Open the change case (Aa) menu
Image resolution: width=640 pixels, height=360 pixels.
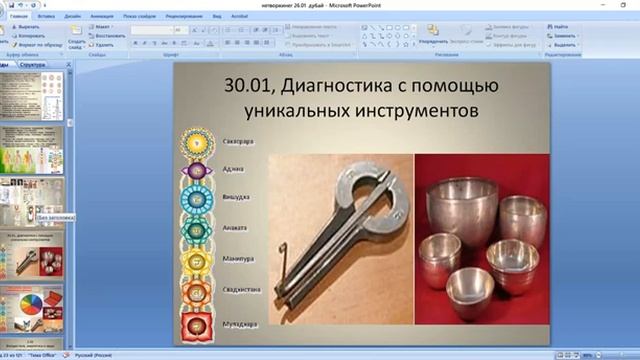coord(197,43)
